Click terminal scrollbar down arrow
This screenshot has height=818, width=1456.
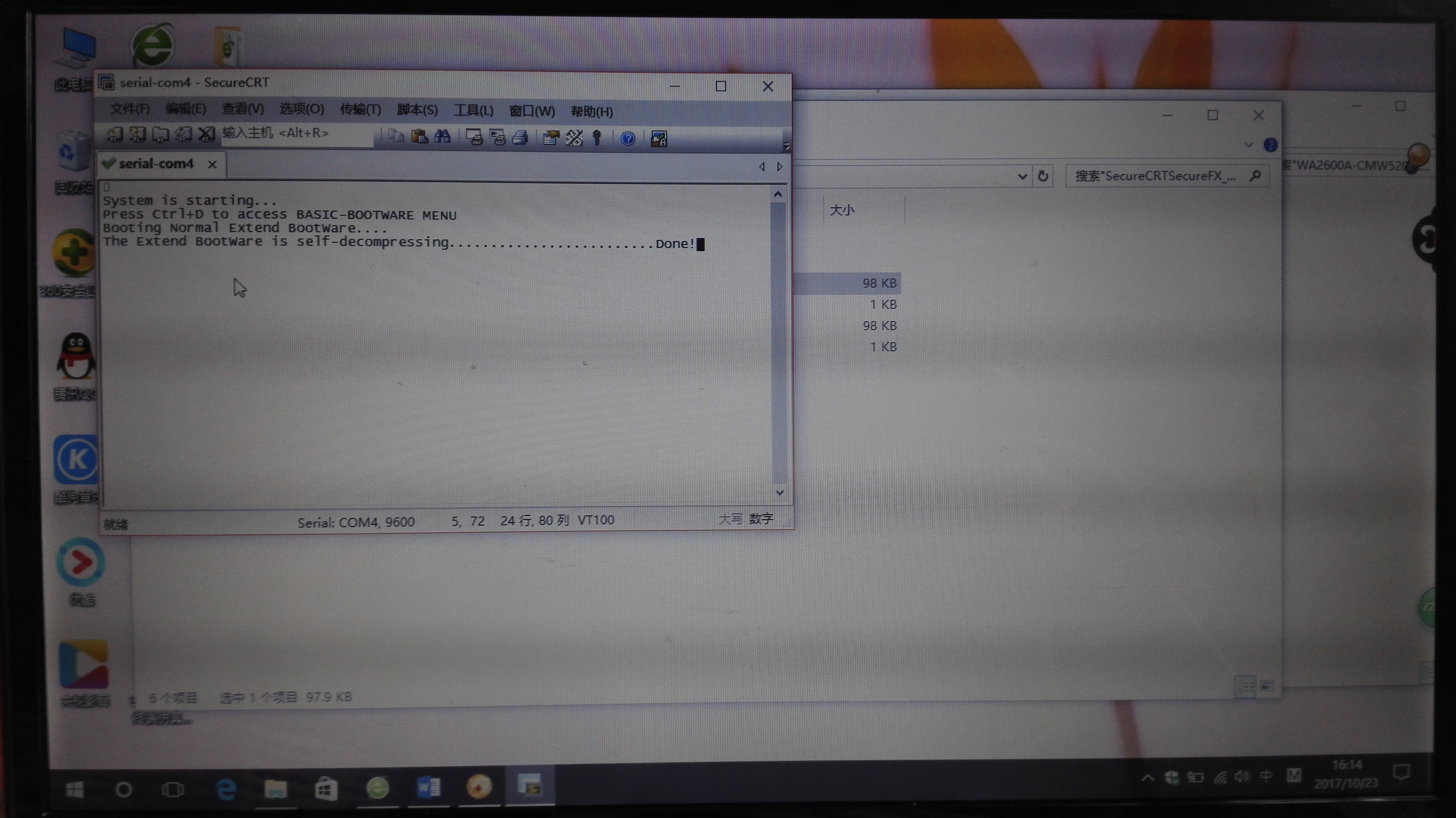click(779, 492)
